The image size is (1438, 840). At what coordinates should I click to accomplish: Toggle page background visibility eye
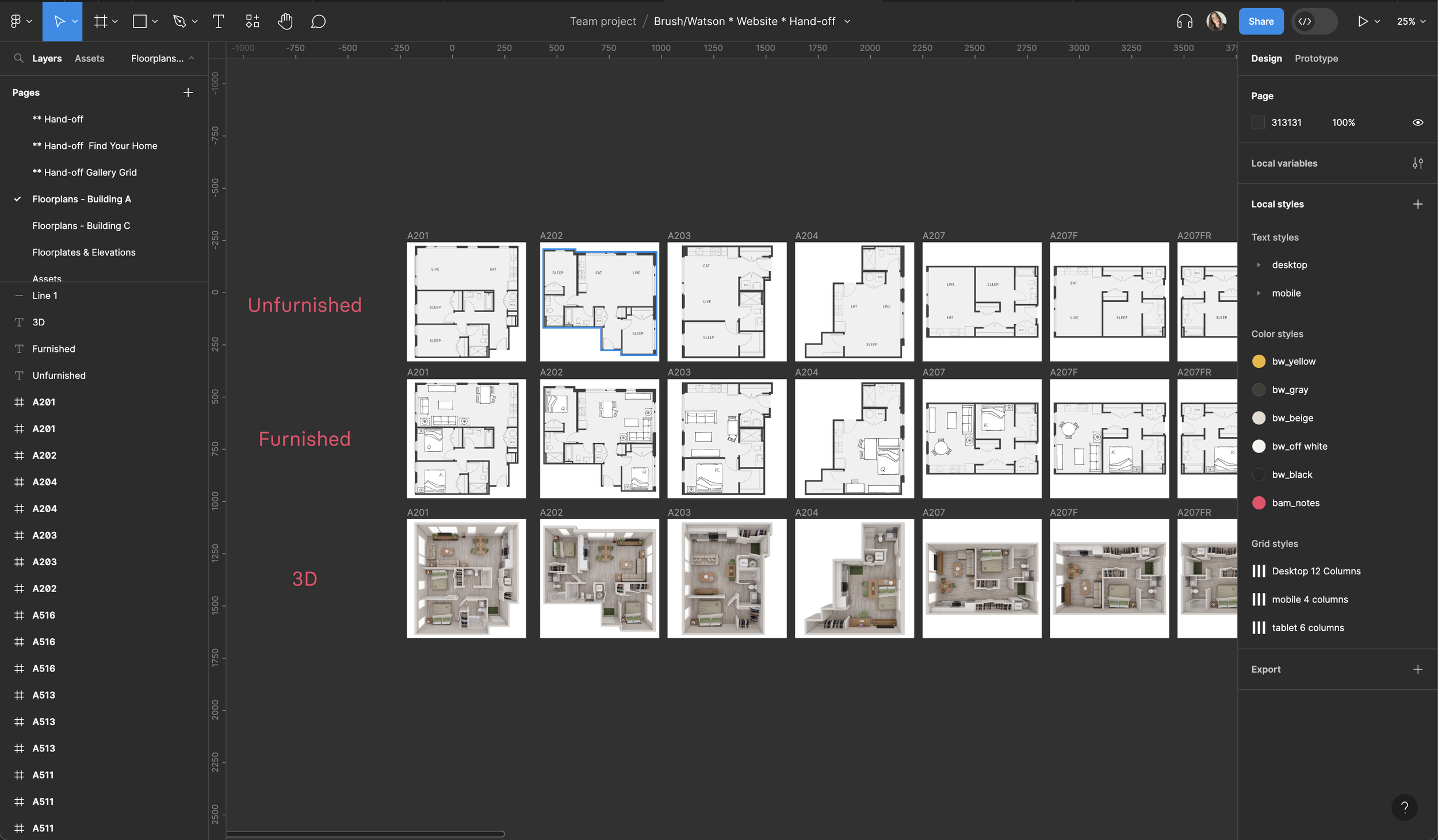pos(1417,122)
